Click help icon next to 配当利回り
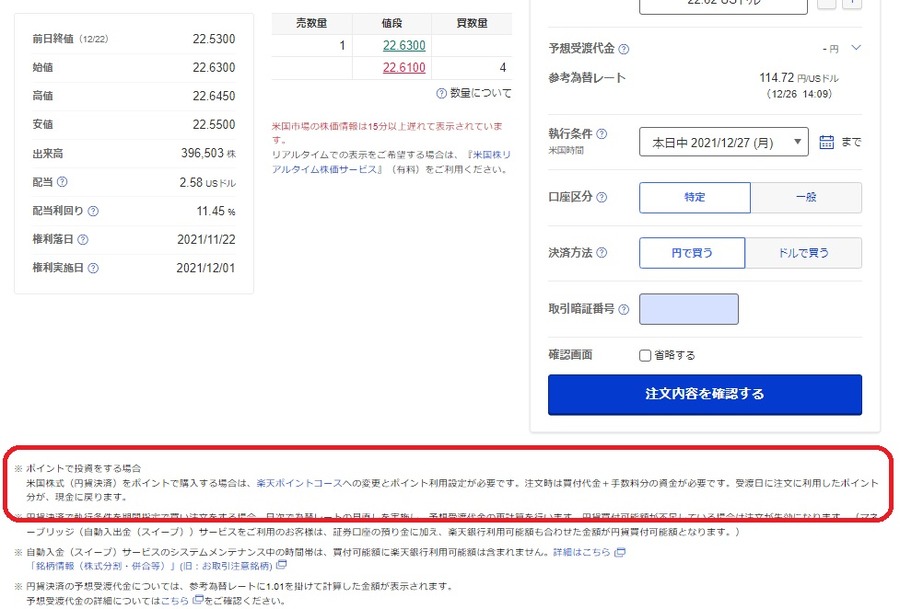The image size is (900, 609). tap(93, 211)
